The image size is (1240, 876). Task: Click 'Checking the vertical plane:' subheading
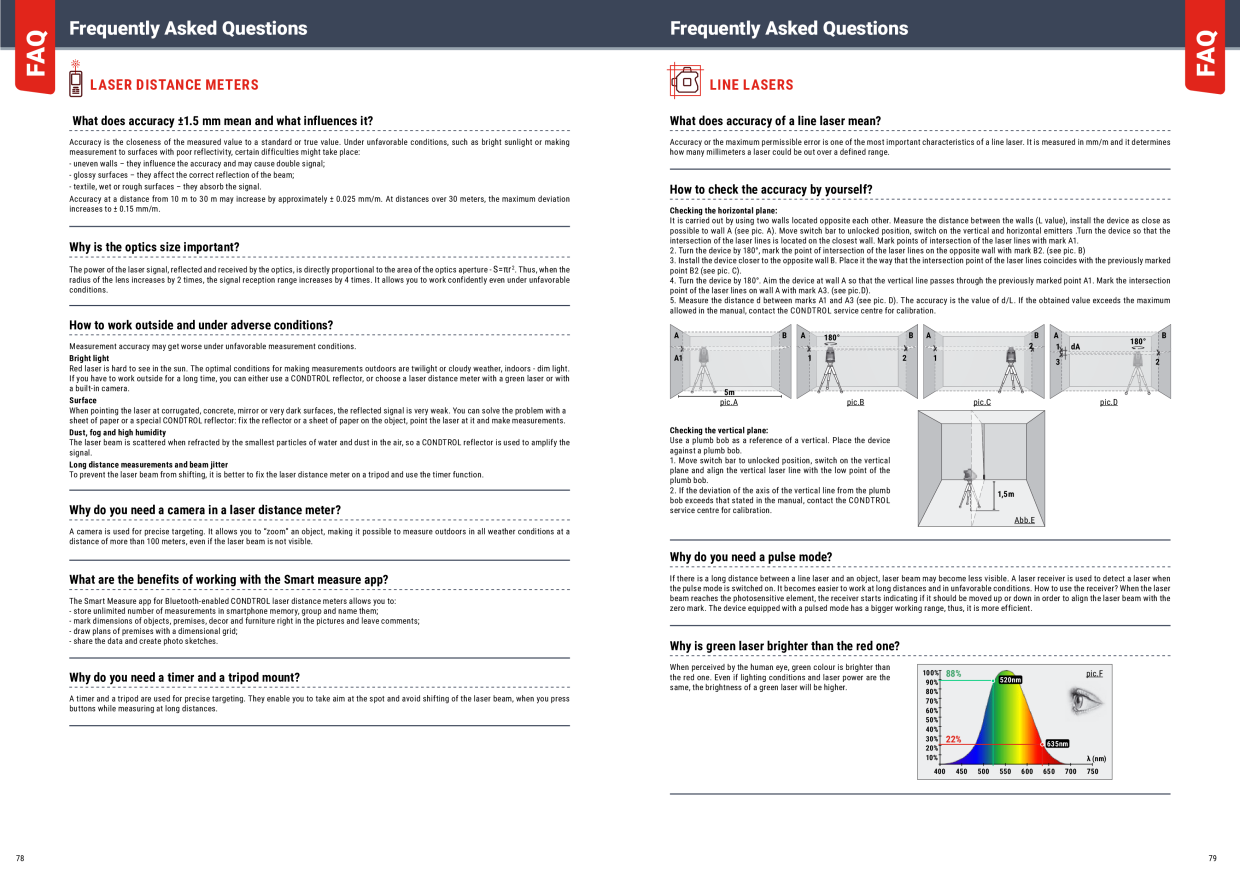719,430
